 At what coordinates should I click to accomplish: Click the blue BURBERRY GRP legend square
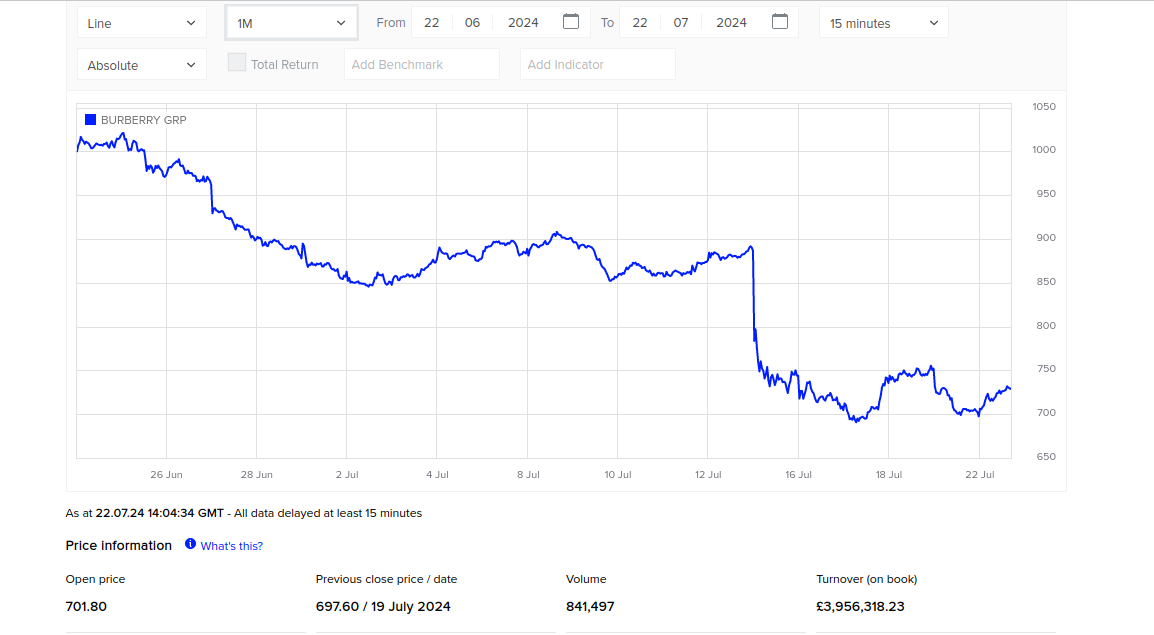90,119
